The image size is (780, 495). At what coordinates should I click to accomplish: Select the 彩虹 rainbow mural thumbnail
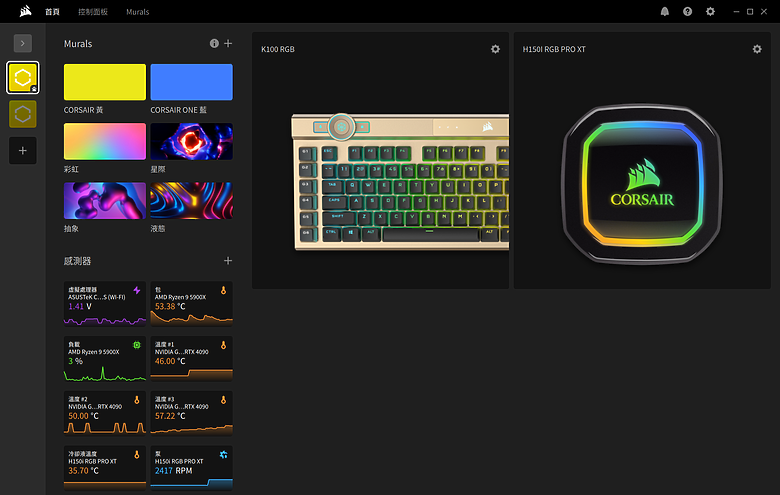(x=105, y=142)
